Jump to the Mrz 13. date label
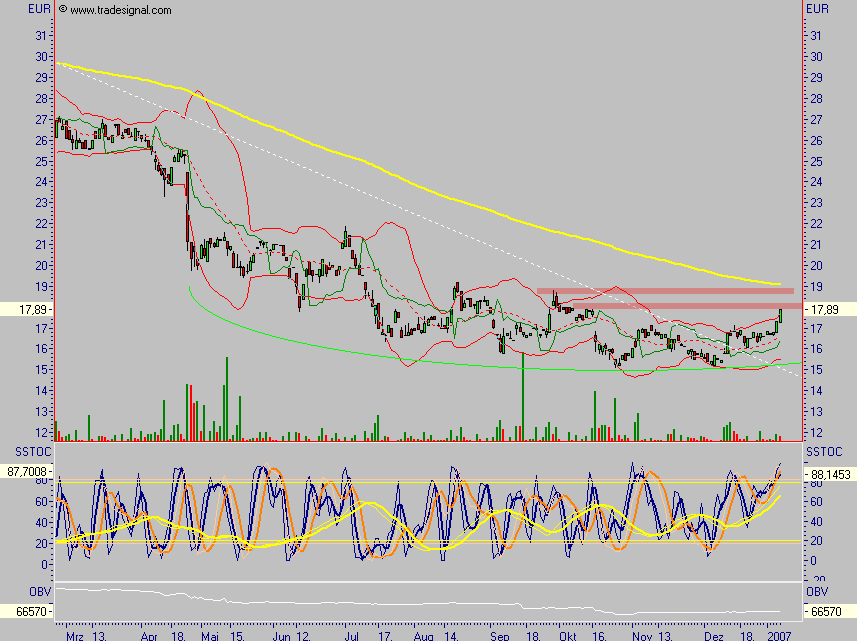Screen dimensions: 857x641 (x=85, y=635)
